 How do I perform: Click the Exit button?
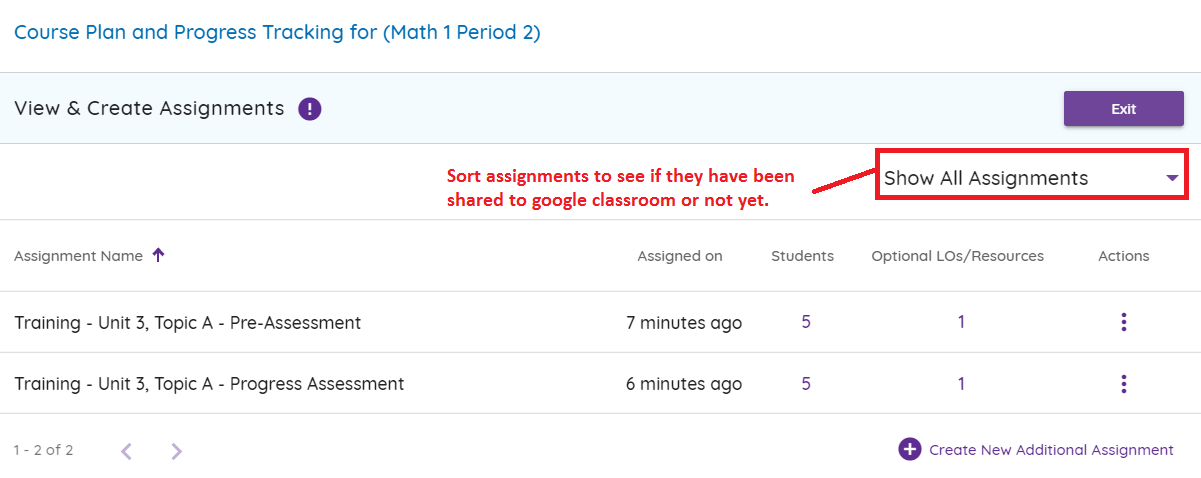tap(1124, 109)
